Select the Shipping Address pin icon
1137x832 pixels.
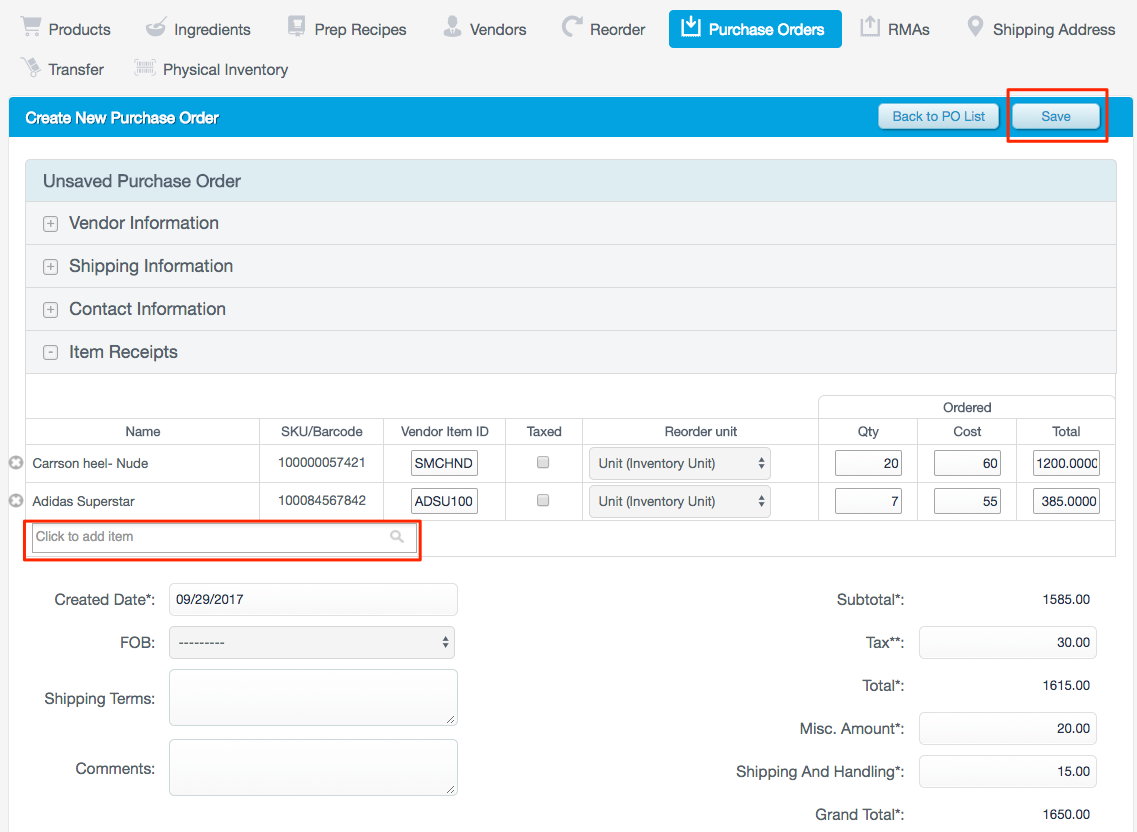974,28
